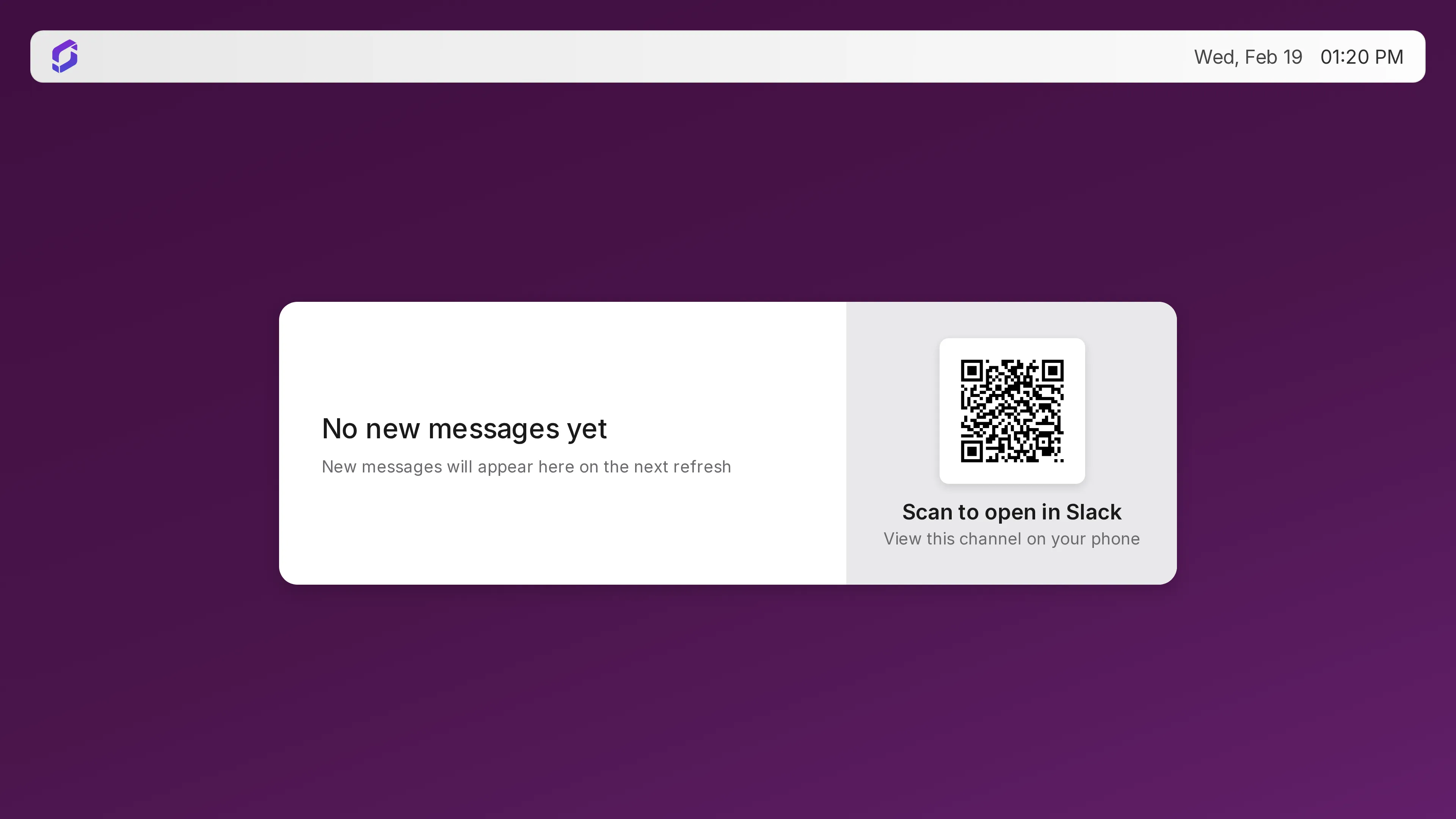Screen dimensions: 1456x819
Task: Click the QR code to open Slack
Action: 1012,411
